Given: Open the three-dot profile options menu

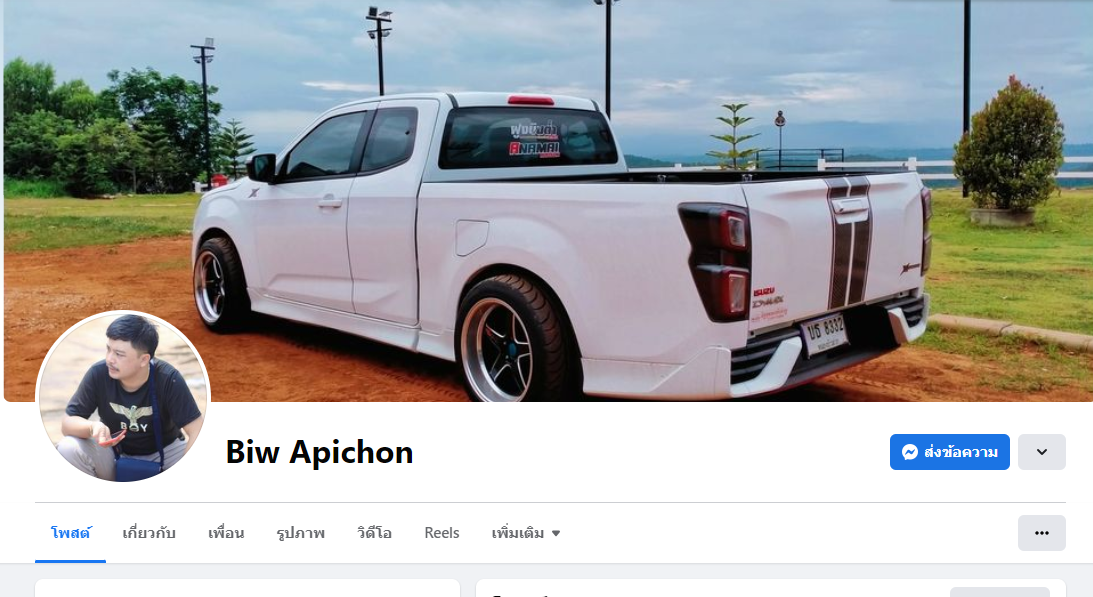Looking at the screenshot, I should click(x=1041, y=533).
